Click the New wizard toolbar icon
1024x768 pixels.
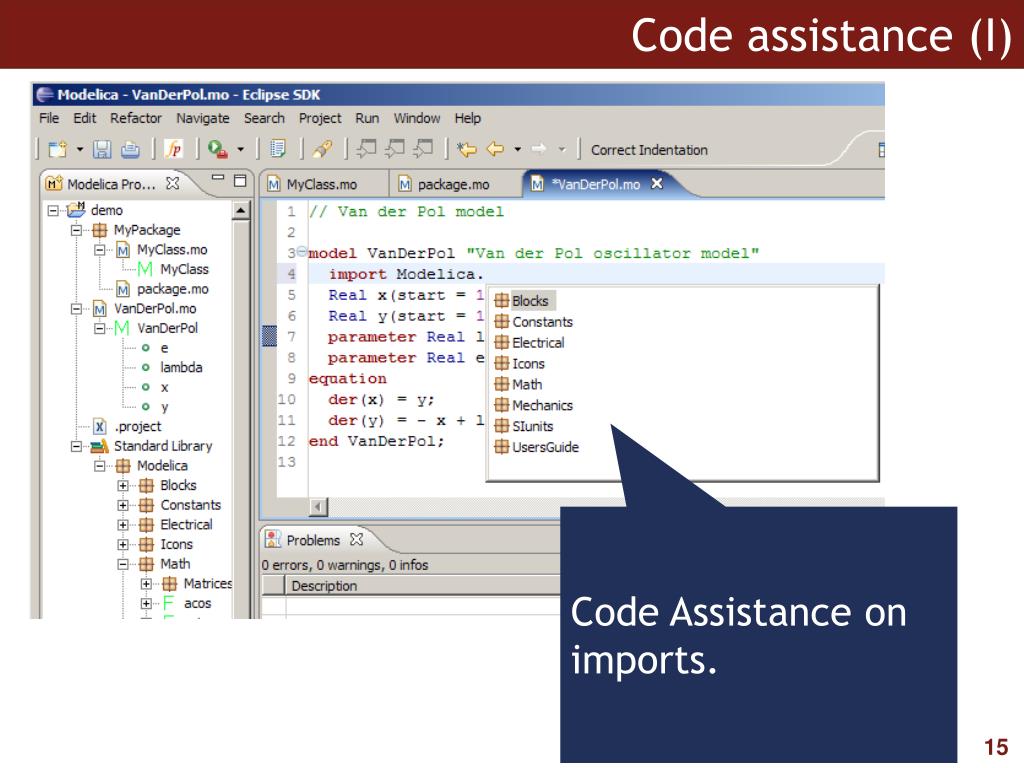(57, 150)
